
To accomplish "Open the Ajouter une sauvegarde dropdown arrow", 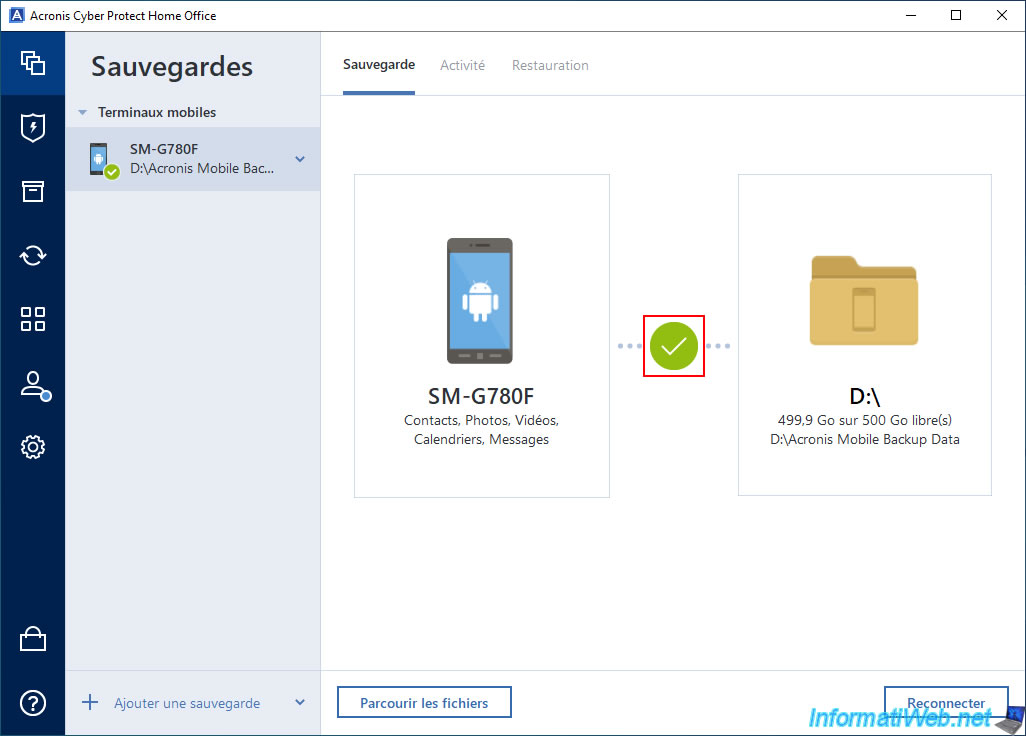I will pos(300,703).
